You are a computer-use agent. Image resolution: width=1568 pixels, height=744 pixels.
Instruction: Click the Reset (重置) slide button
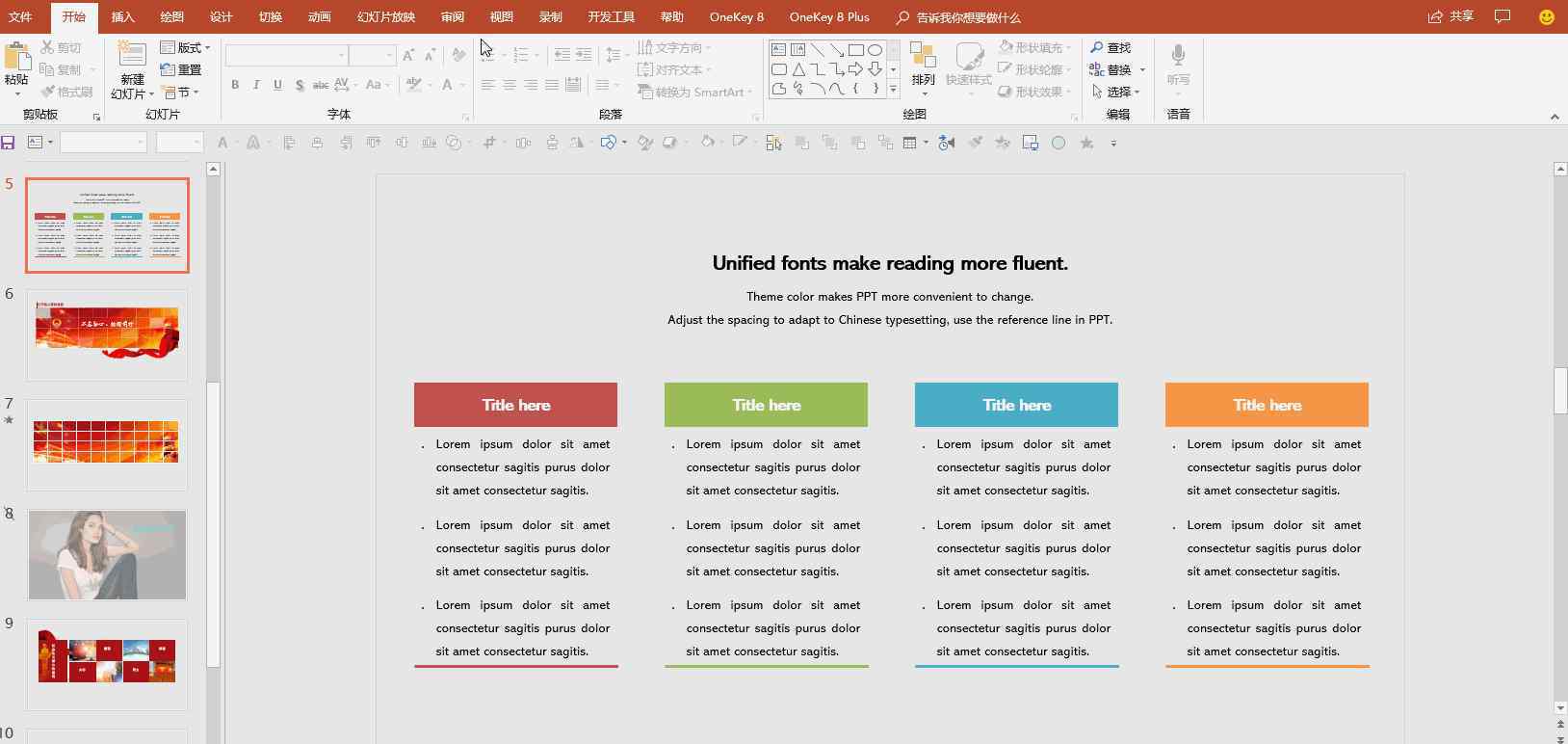pyautogui.click(x=181, y=69)
